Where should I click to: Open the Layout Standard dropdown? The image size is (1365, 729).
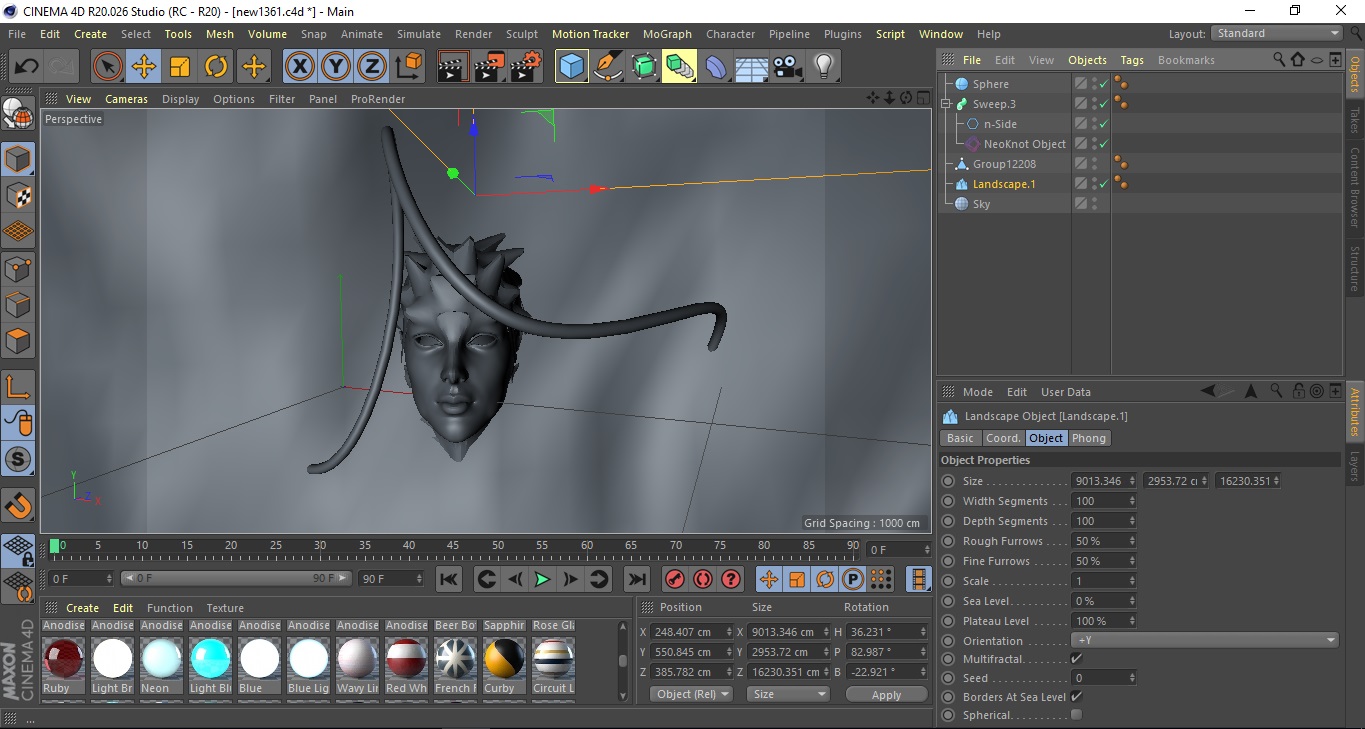1277,33
